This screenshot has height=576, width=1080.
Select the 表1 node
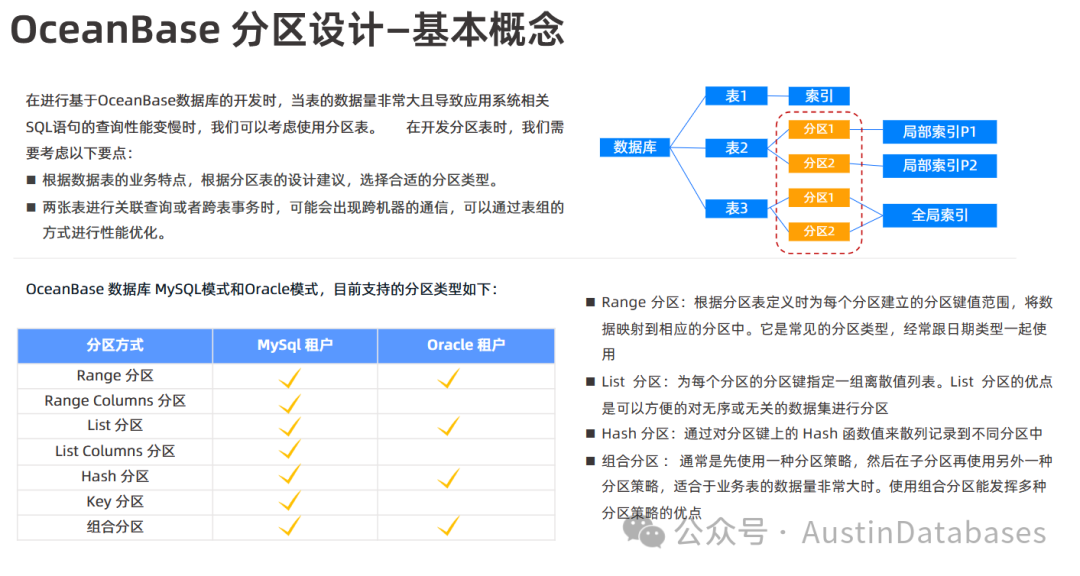[x=736, y=96]
